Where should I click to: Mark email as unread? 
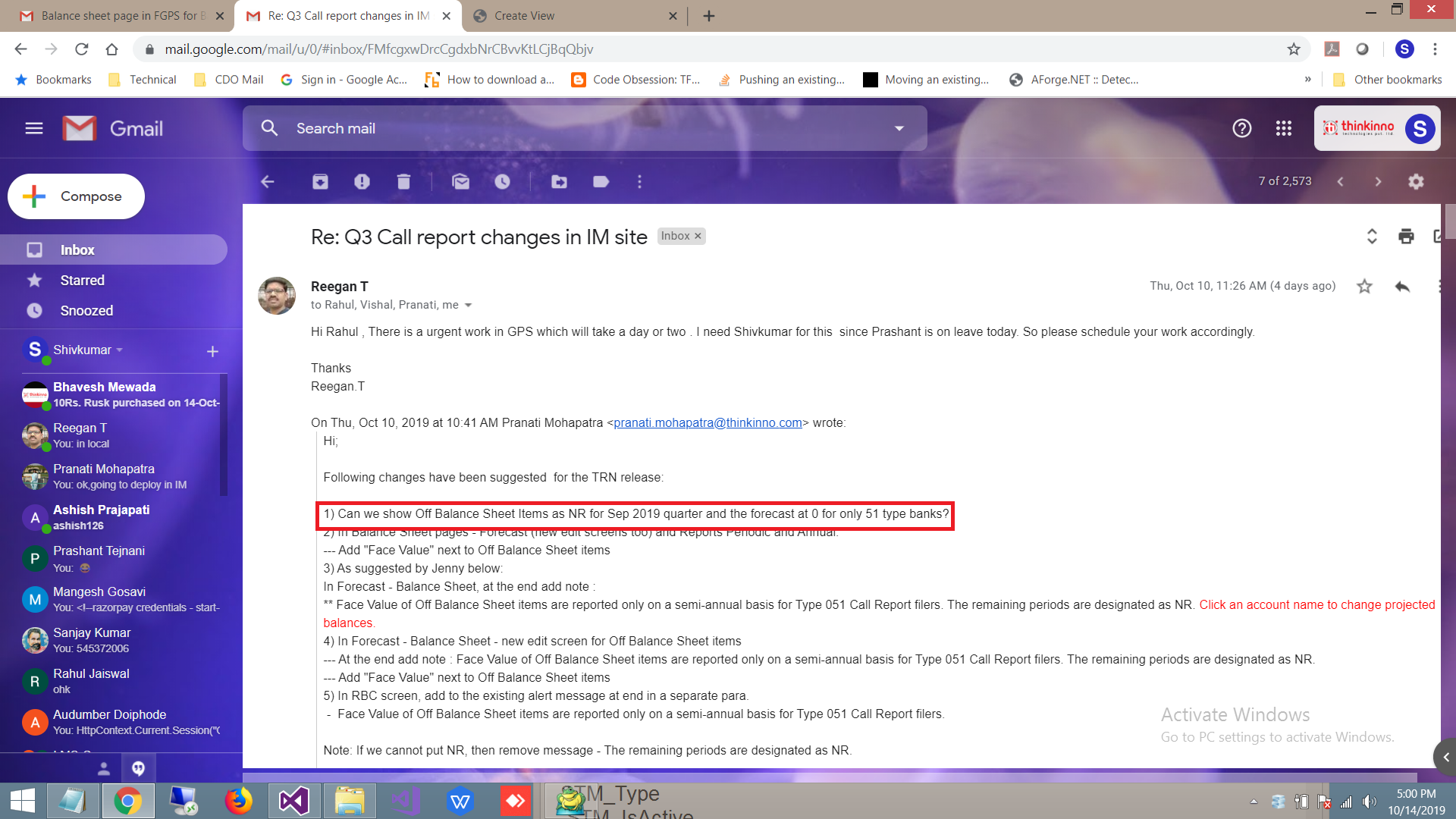click(460, 181)
